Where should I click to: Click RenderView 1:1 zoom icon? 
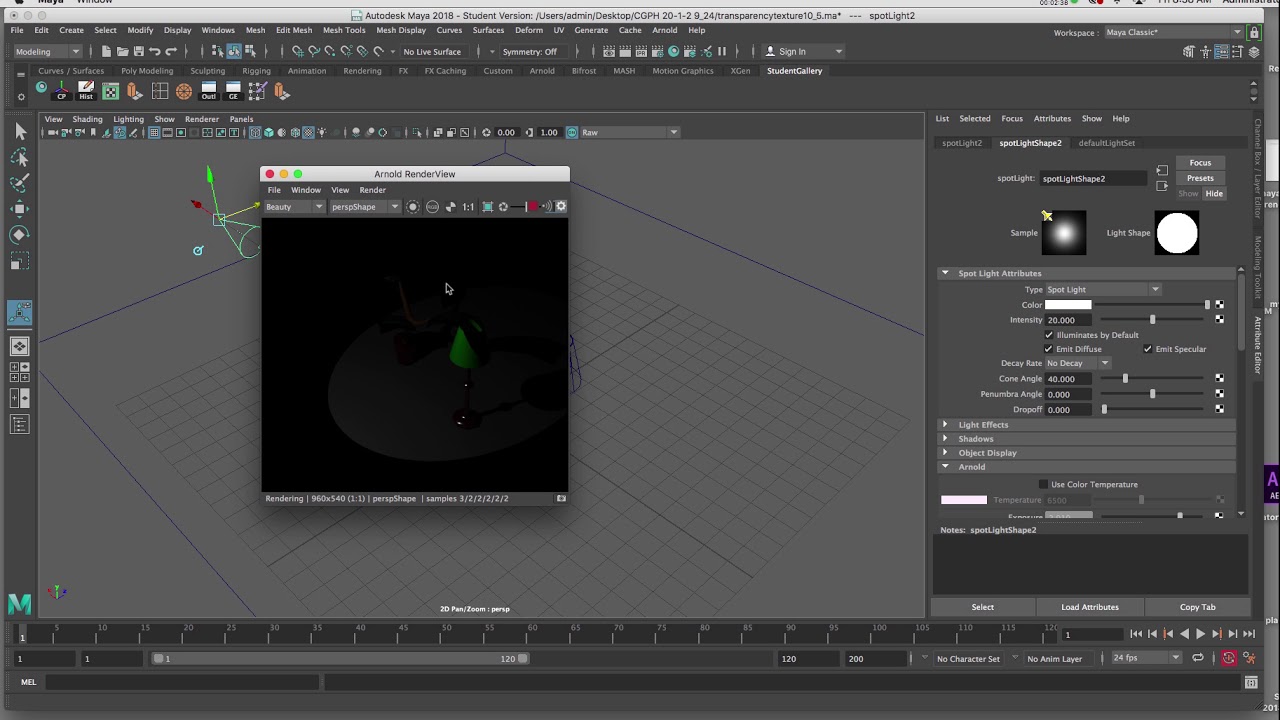[468, 207]
